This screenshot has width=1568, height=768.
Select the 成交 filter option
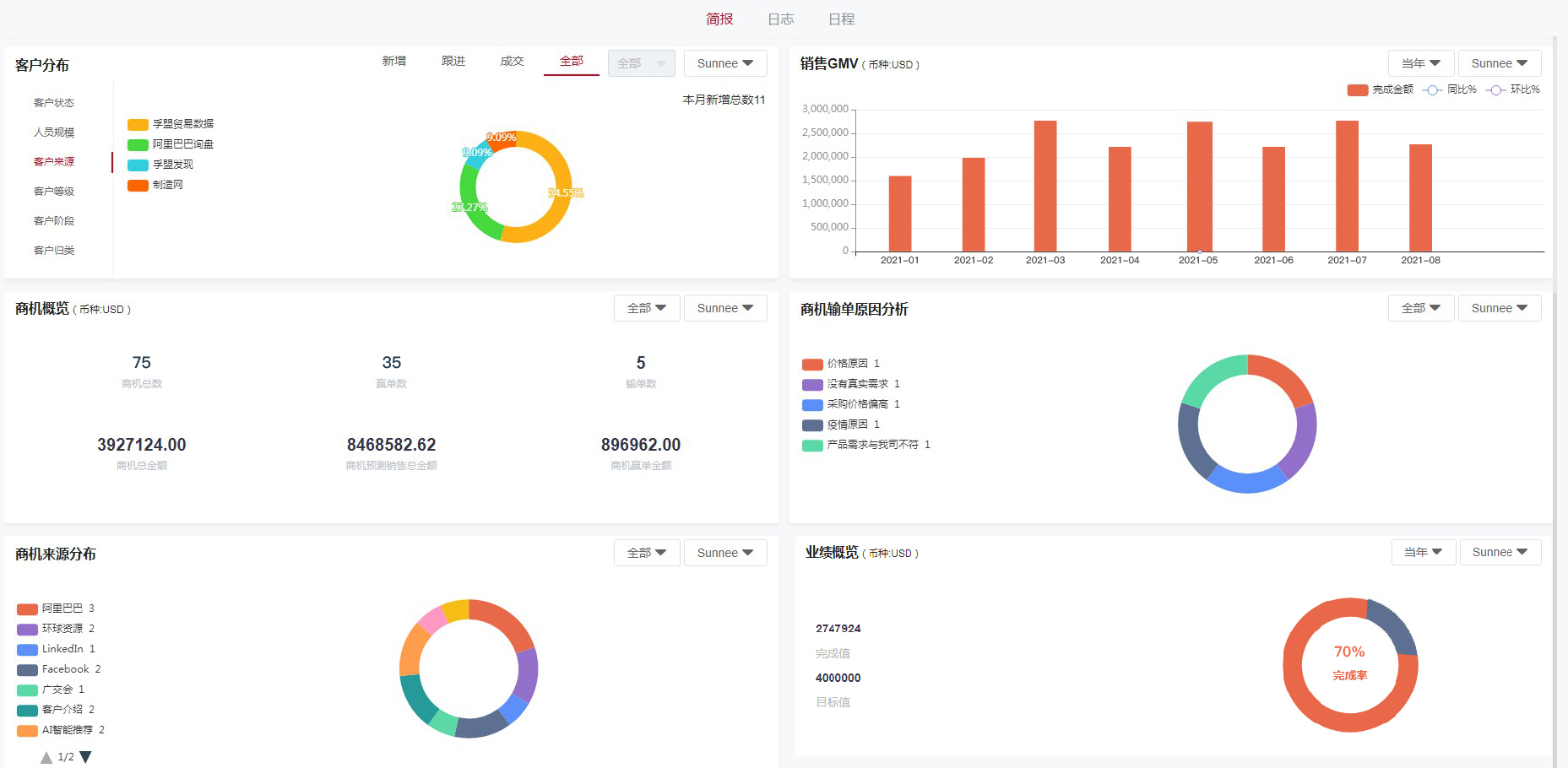pyautogui.click(x=512, y=61)
